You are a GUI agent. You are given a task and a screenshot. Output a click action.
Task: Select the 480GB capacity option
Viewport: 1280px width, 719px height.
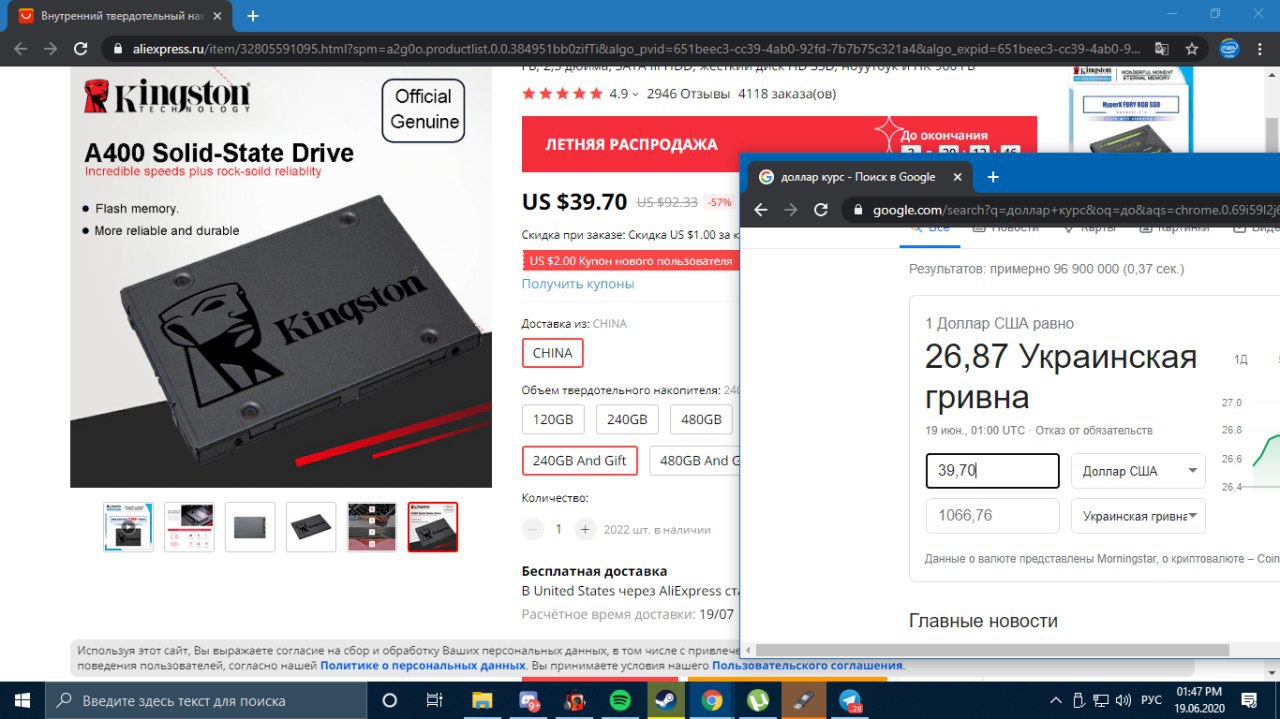pyautogui.click(x=701, y=419)
